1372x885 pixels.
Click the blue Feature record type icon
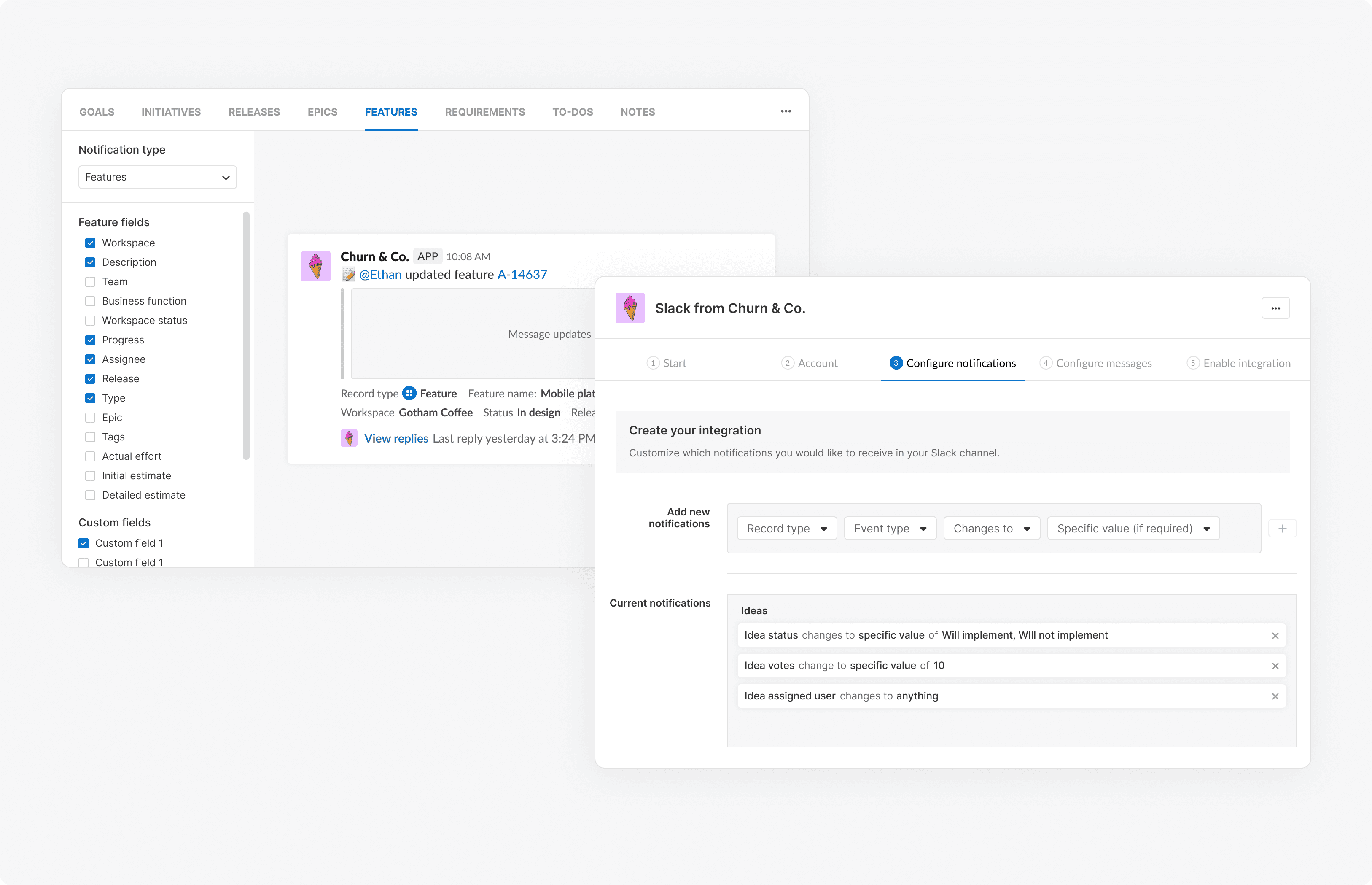tap(409, 394)
